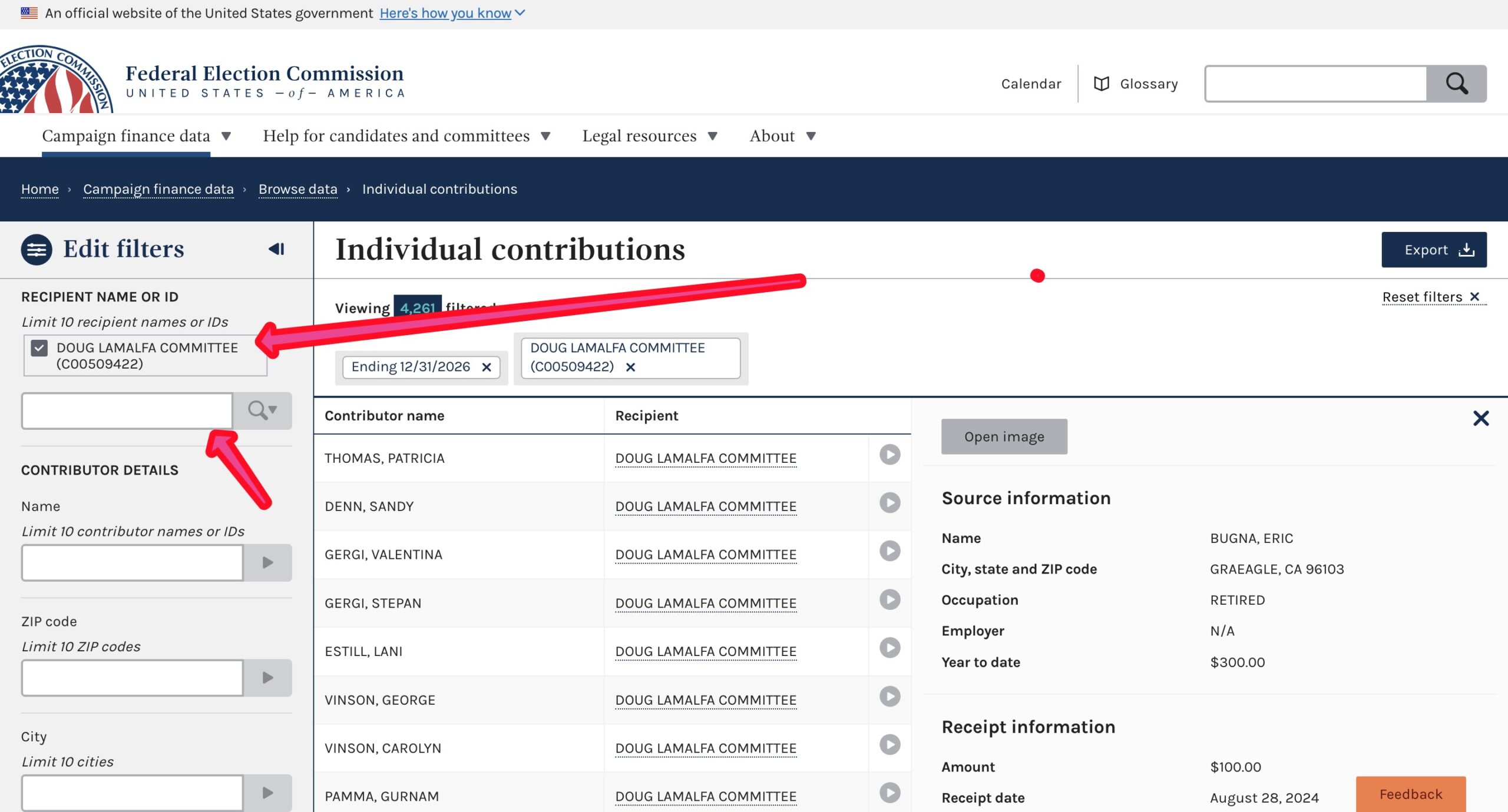Click the Glossary label
Screen dimensions: 1508x812
click(1149, 84)
